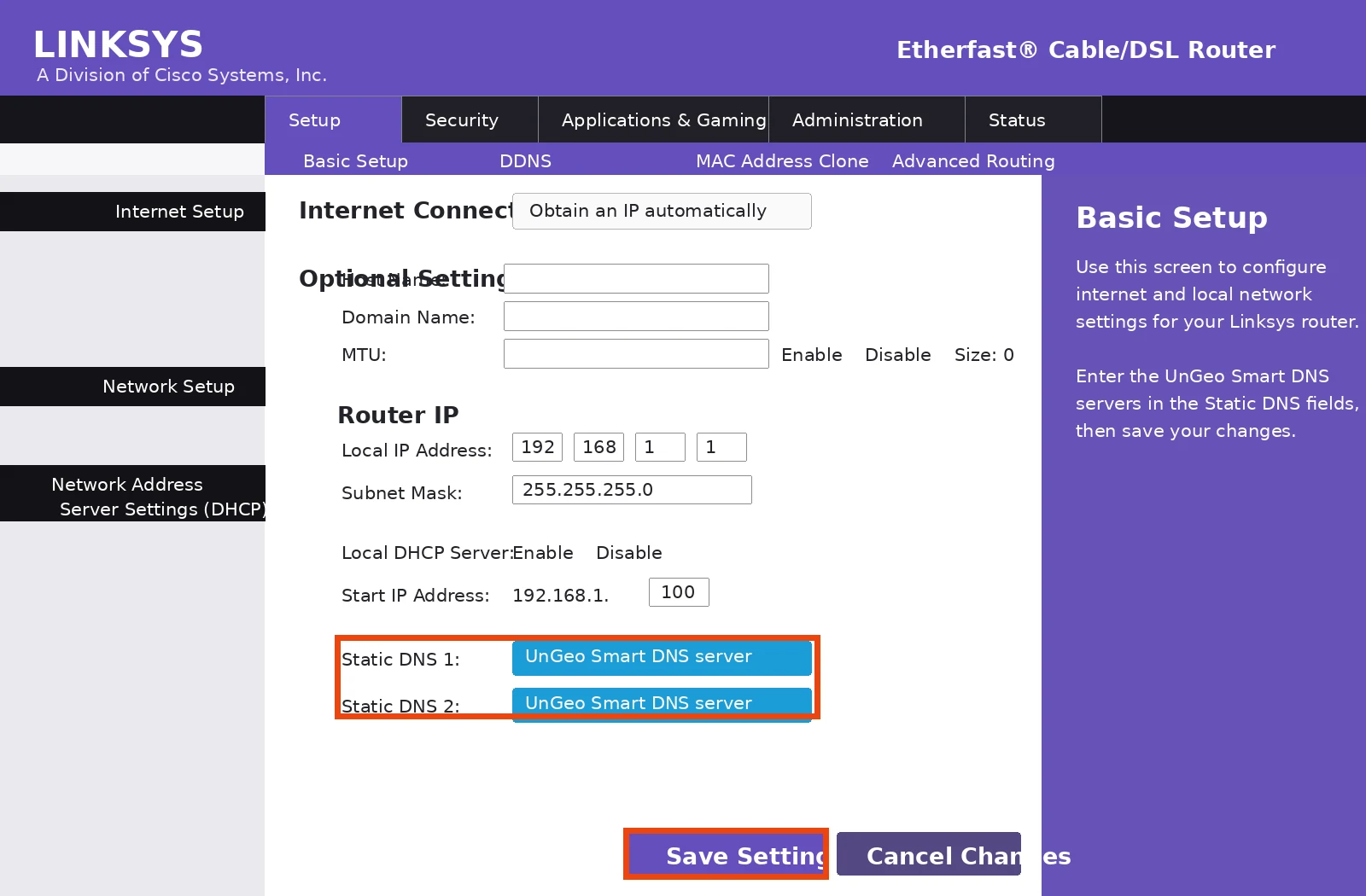Click third Local IP Address octet field
This screenshot has width=1366, height=896.
pyautogui.click(x=660, y=447)
